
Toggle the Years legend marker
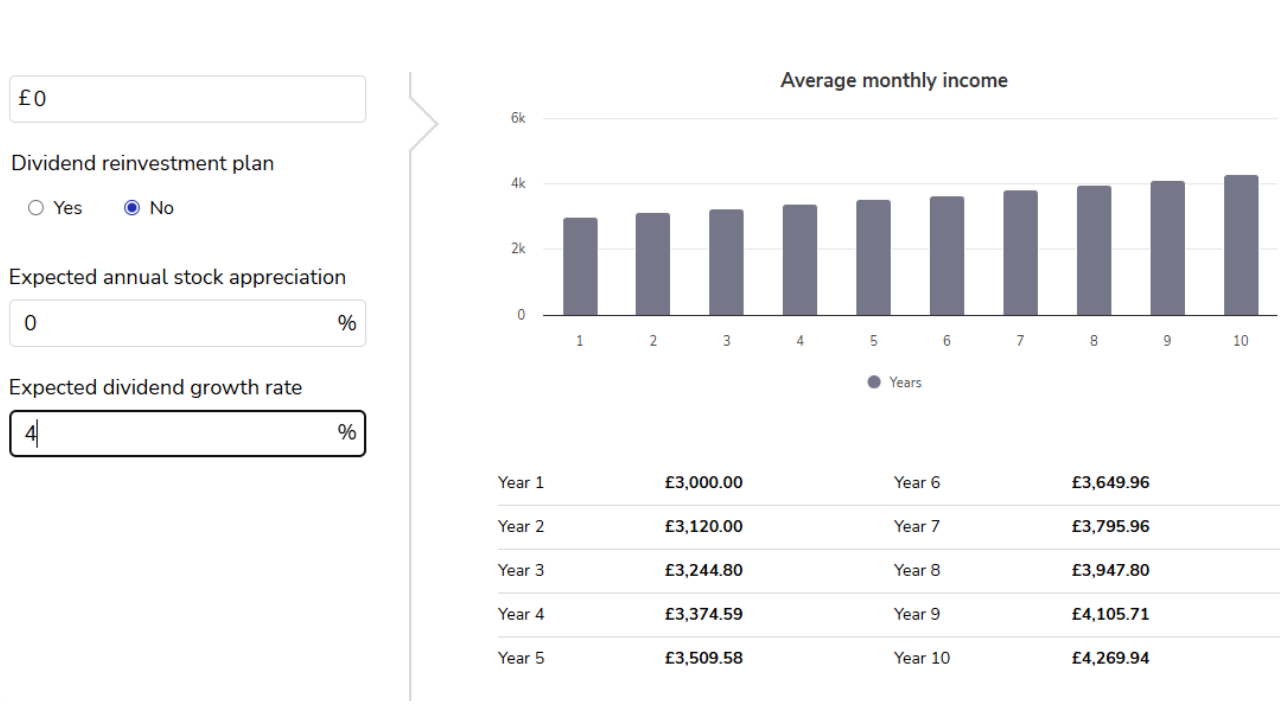[874, 382]
